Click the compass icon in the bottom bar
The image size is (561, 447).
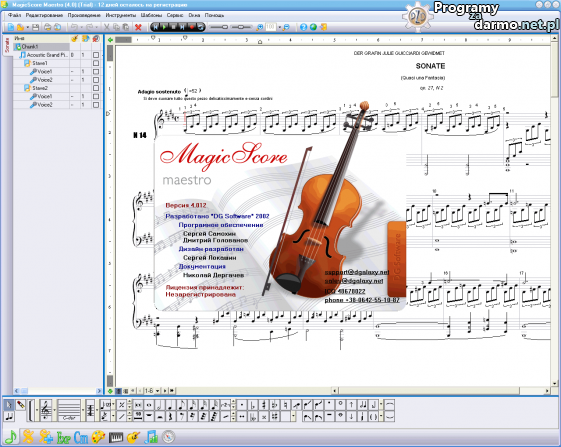[x=168, y=437]
